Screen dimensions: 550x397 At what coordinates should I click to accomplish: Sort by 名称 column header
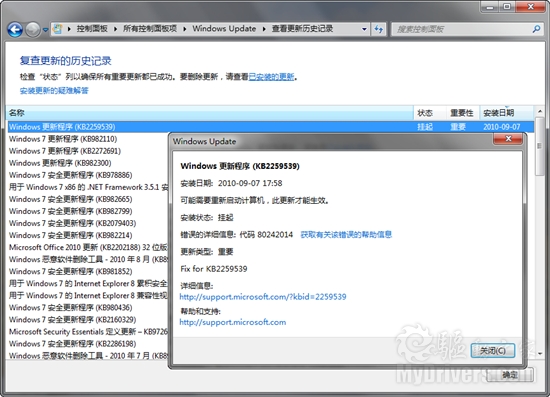click(210, 113)
